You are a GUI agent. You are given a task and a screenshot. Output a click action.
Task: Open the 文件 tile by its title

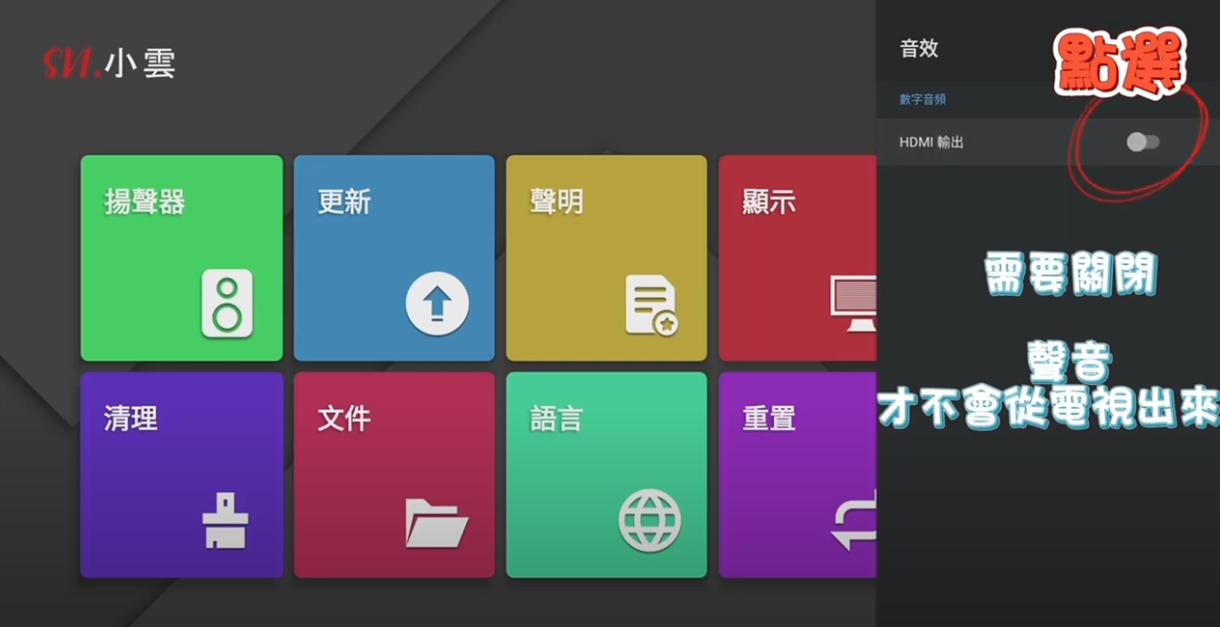click(344, 418)
